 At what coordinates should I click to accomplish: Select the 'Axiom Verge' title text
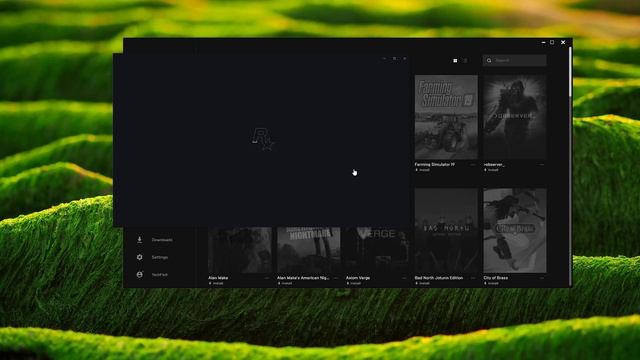coord(358,278)
